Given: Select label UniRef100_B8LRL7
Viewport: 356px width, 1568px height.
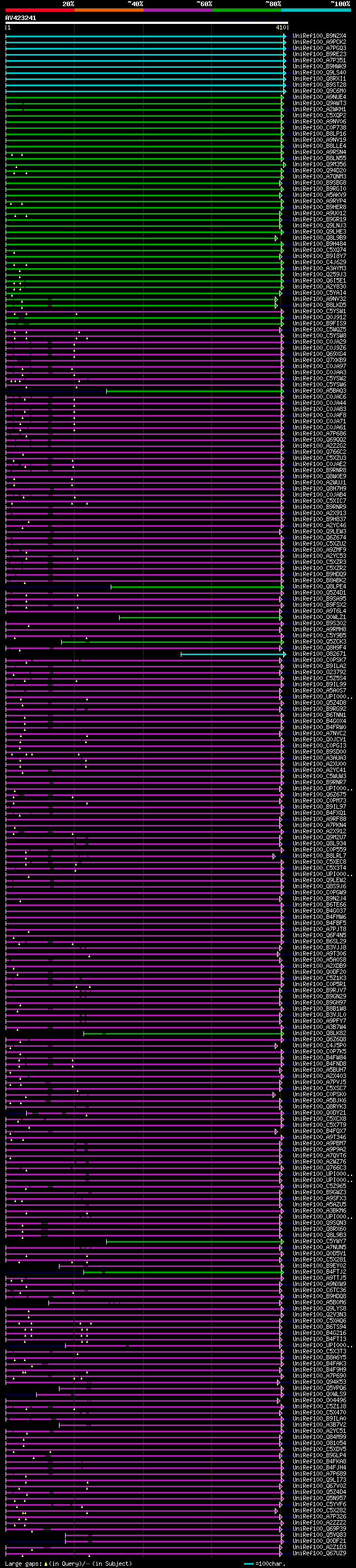Looking at the screenshot, I should [319, 856].
